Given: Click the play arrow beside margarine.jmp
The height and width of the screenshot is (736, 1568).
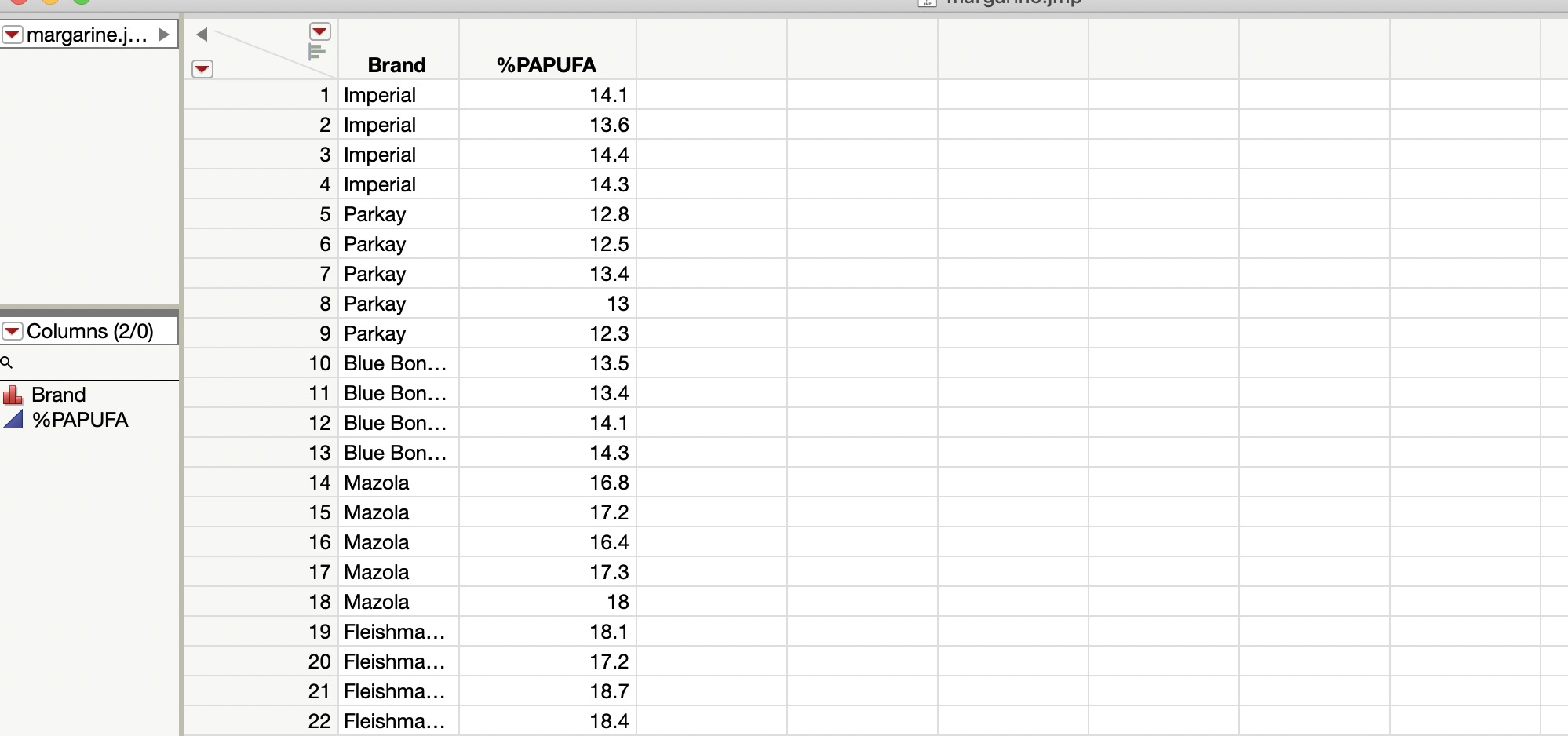Looking at the screenshot, I should [163, 35].
